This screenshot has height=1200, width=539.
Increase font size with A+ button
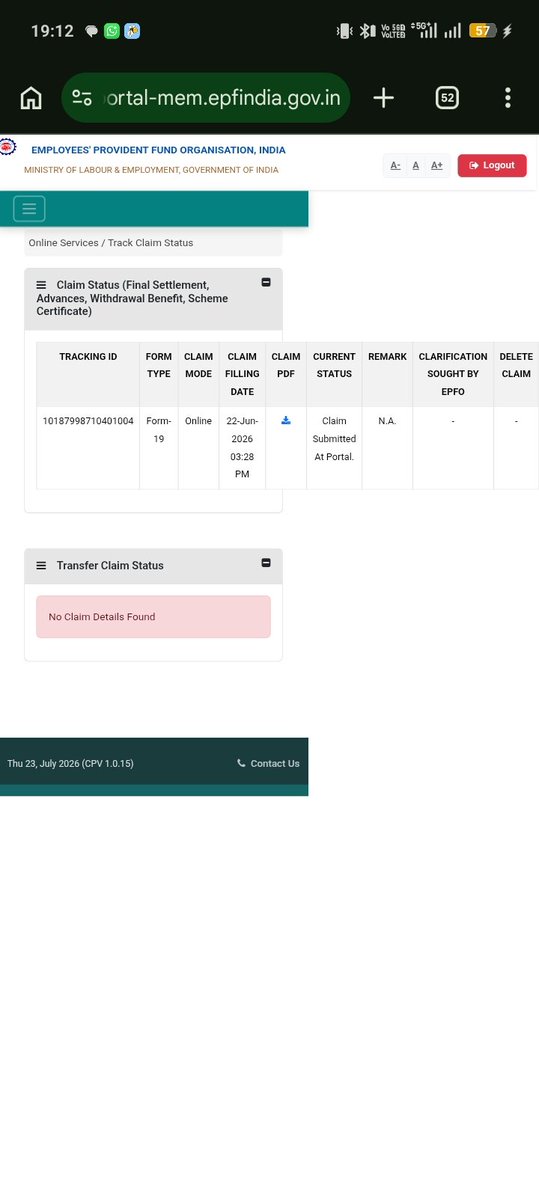tap(437, 165)
